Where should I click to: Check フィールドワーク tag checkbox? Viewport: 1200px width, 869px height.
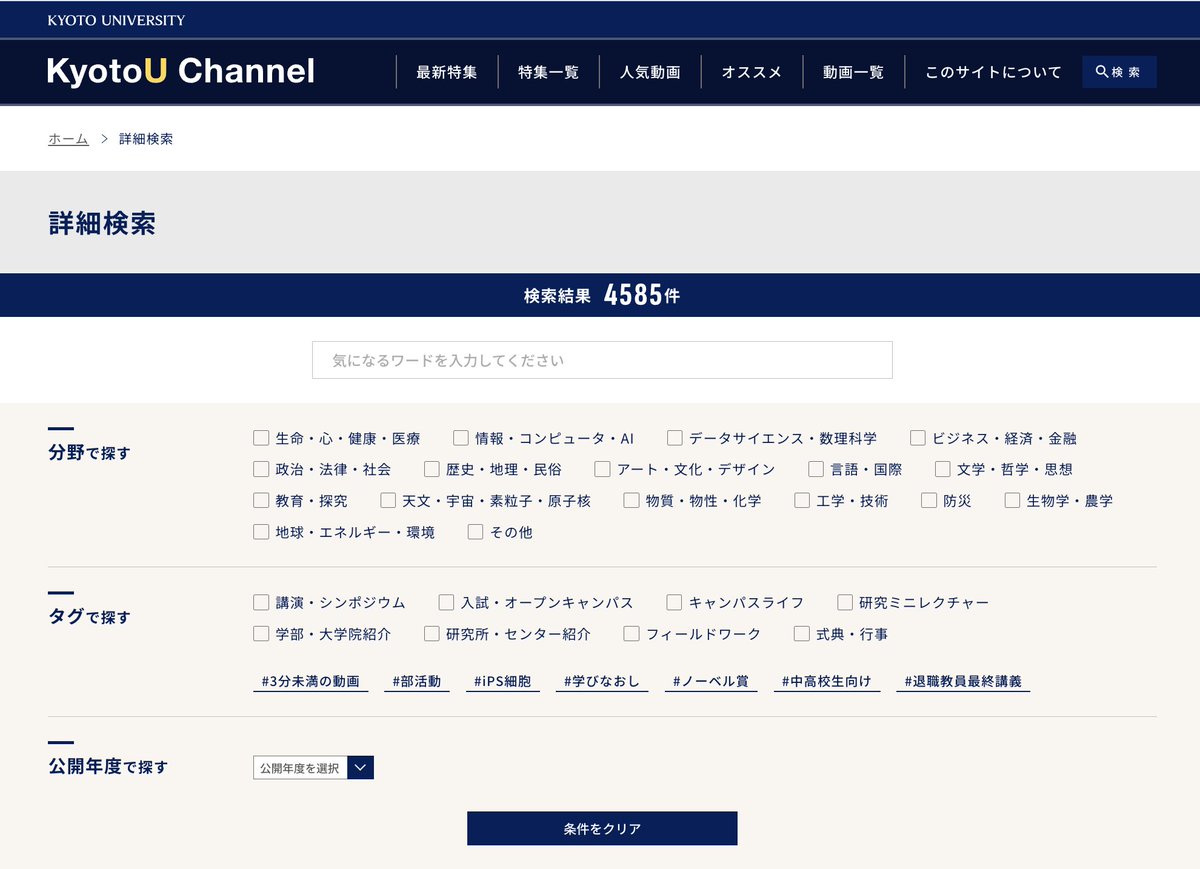tap(631, 633)
